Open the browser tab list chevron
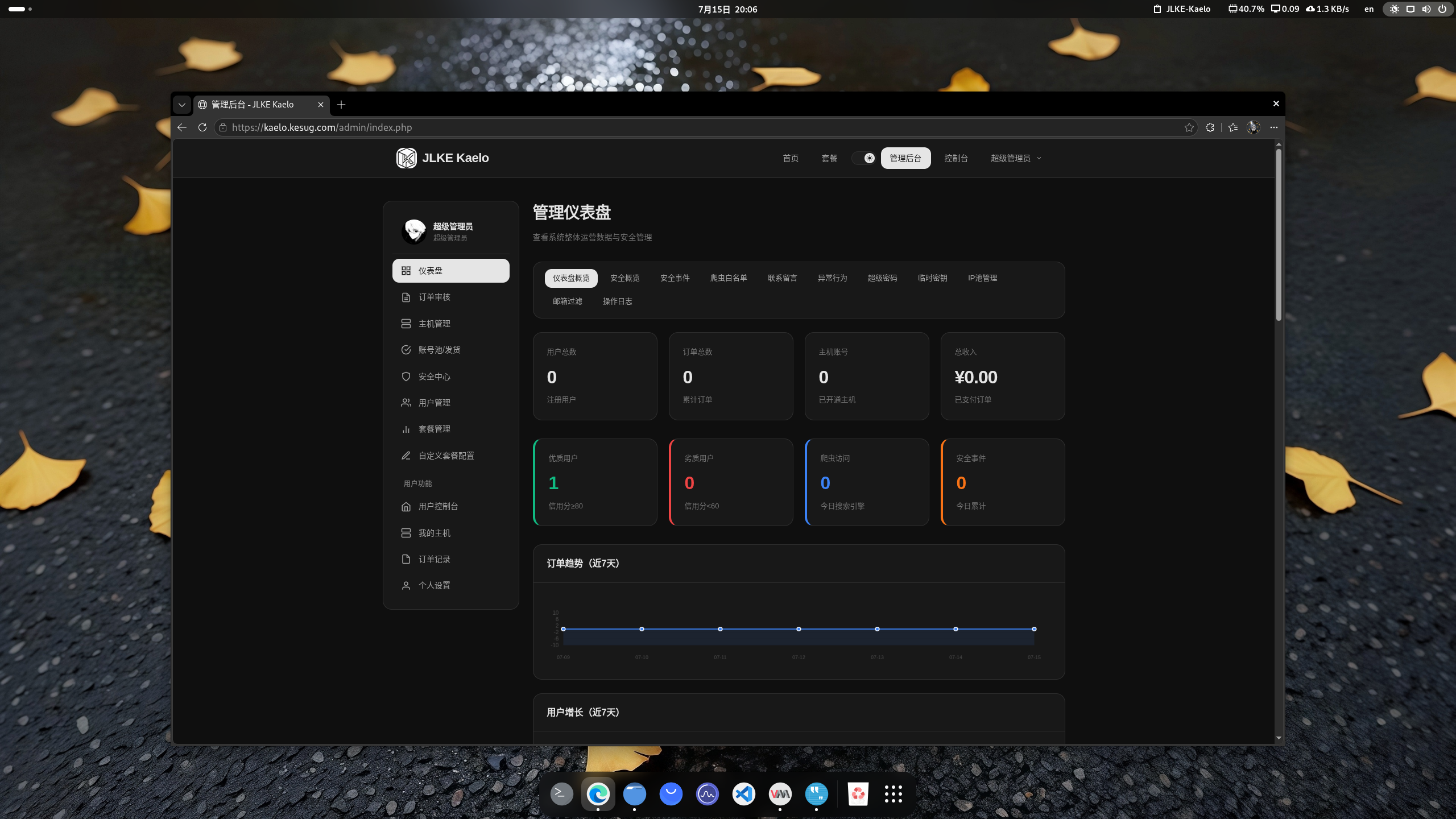This screenshot has width=1456, height=819. (x=182, y=105)
